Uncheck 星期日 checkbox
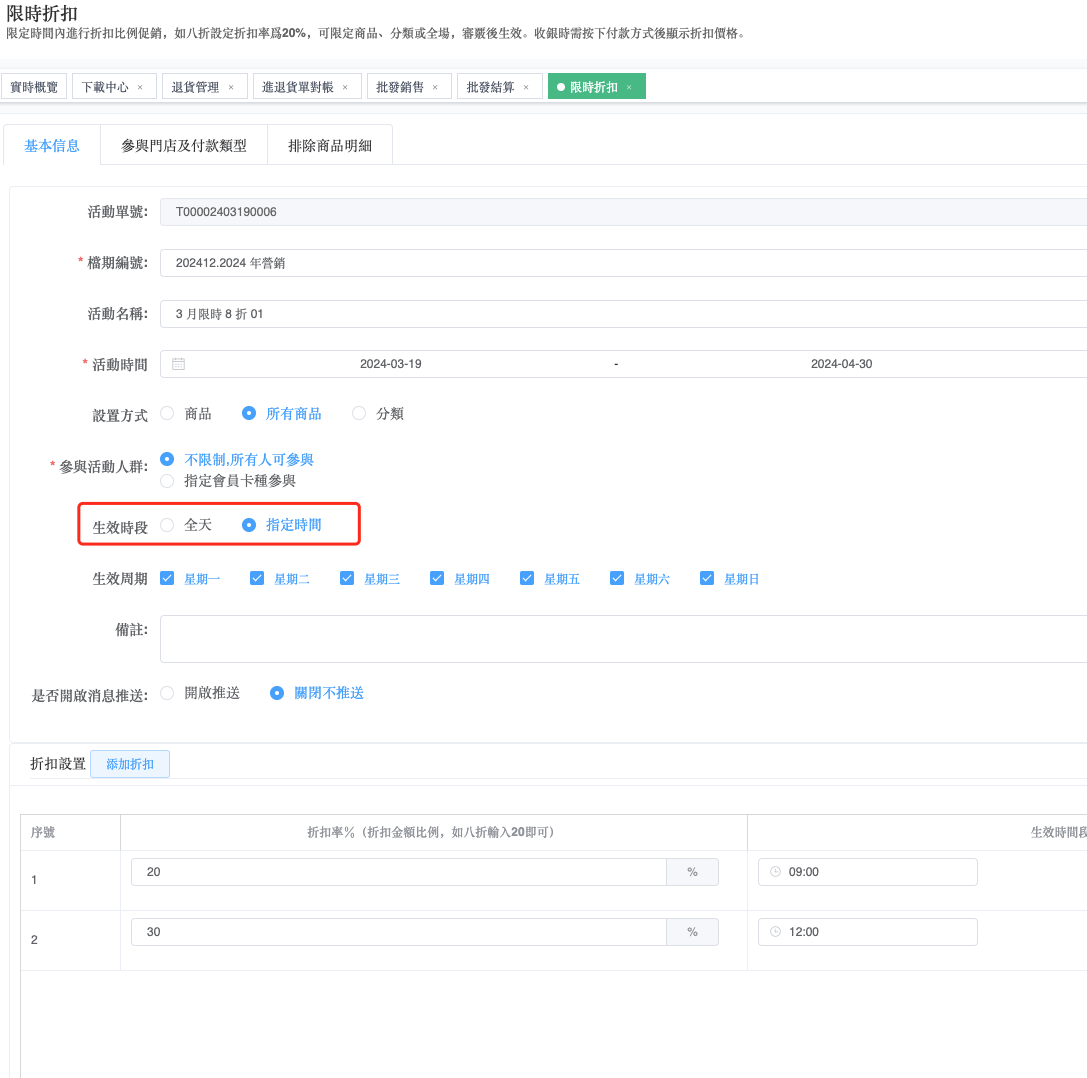 (707, 578)
